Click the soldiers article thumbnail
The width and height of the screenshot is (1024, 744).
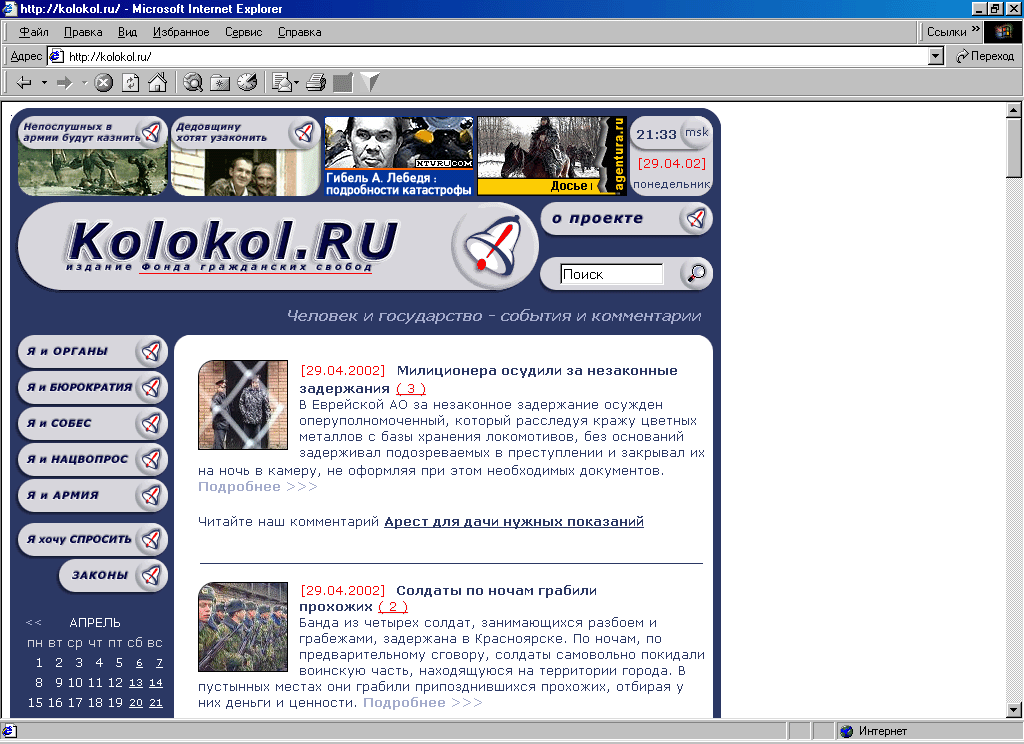[x=243, y=627]
